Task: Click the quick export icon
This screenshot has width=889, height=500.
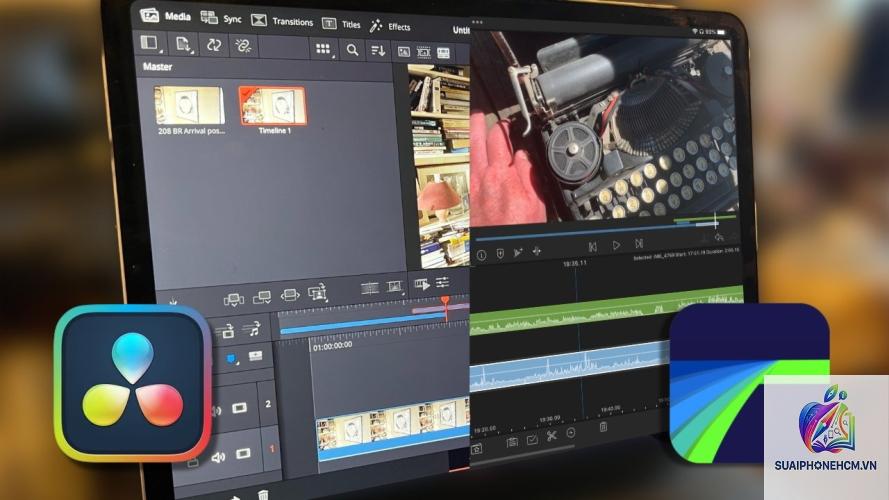Action: pyautogui.click(x=422, y=284)
